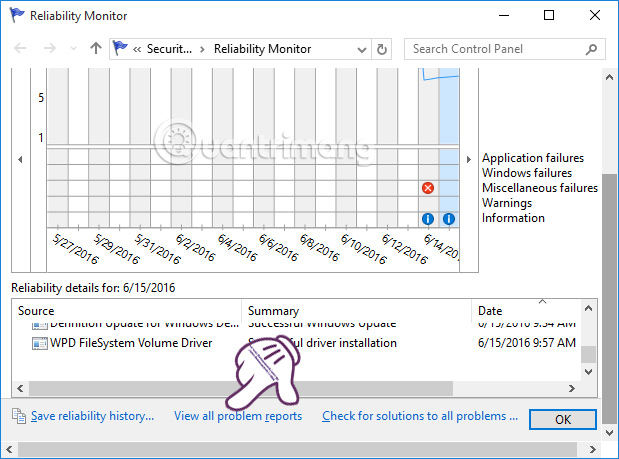Click the save reliability history document icon
This screenshot has height=459, width=619.
click(19, 416)
